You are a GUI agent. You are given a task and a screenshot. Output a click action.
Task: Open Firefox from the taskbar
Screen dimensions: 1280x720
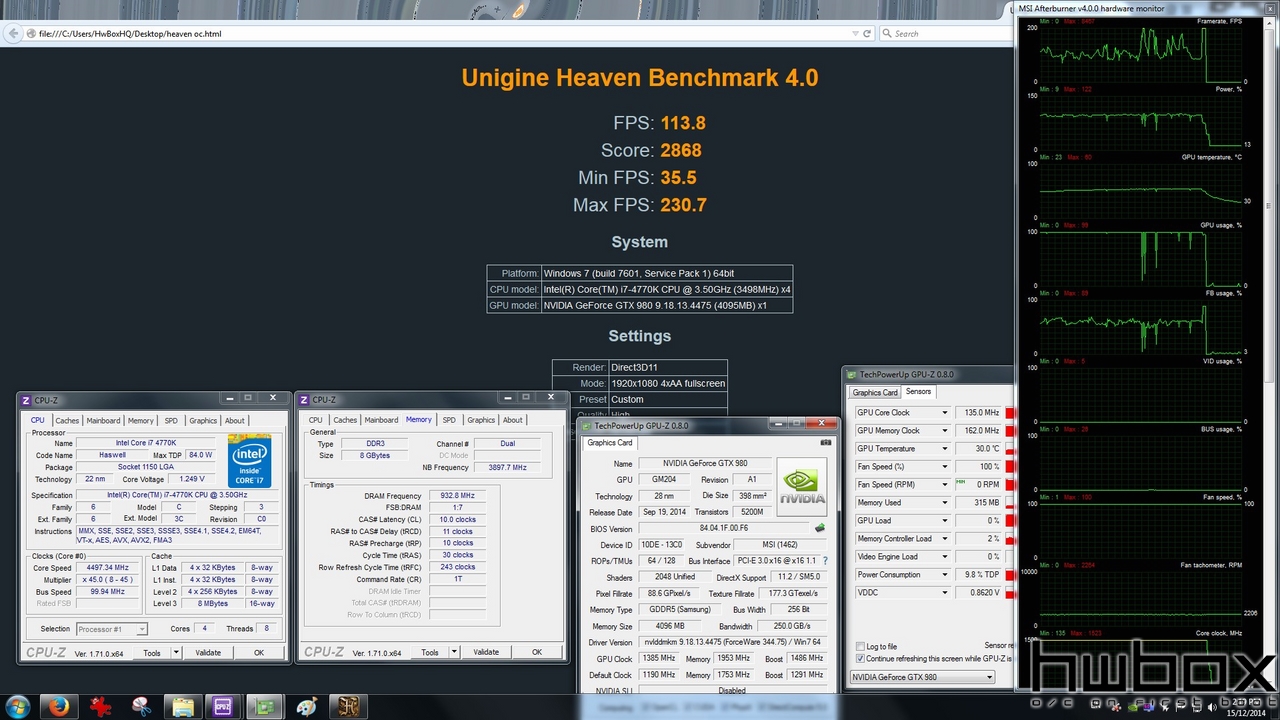[x=59, y=706]
